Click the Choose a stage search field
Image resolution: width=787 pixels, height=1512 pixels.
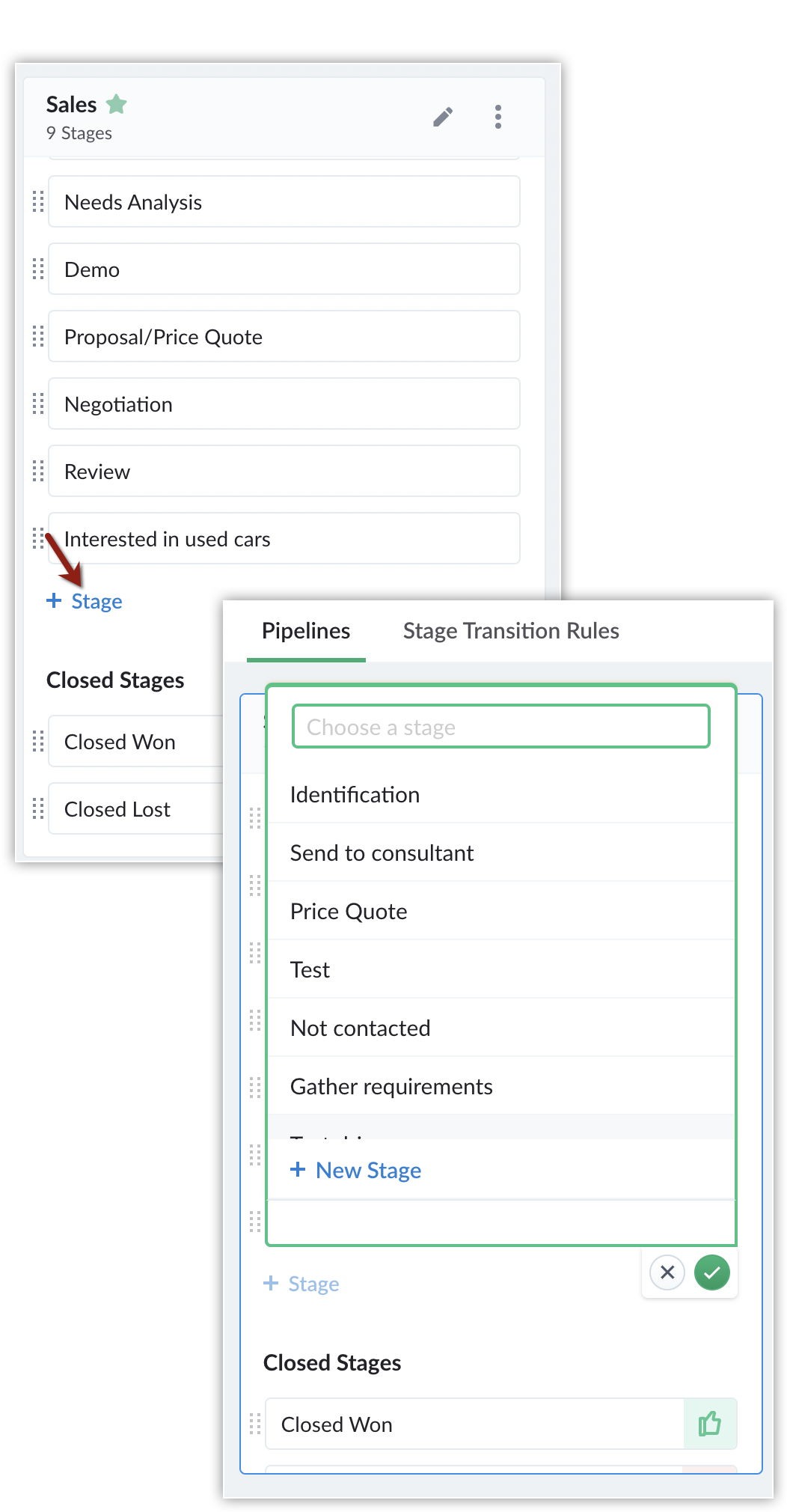pos(500,727)
